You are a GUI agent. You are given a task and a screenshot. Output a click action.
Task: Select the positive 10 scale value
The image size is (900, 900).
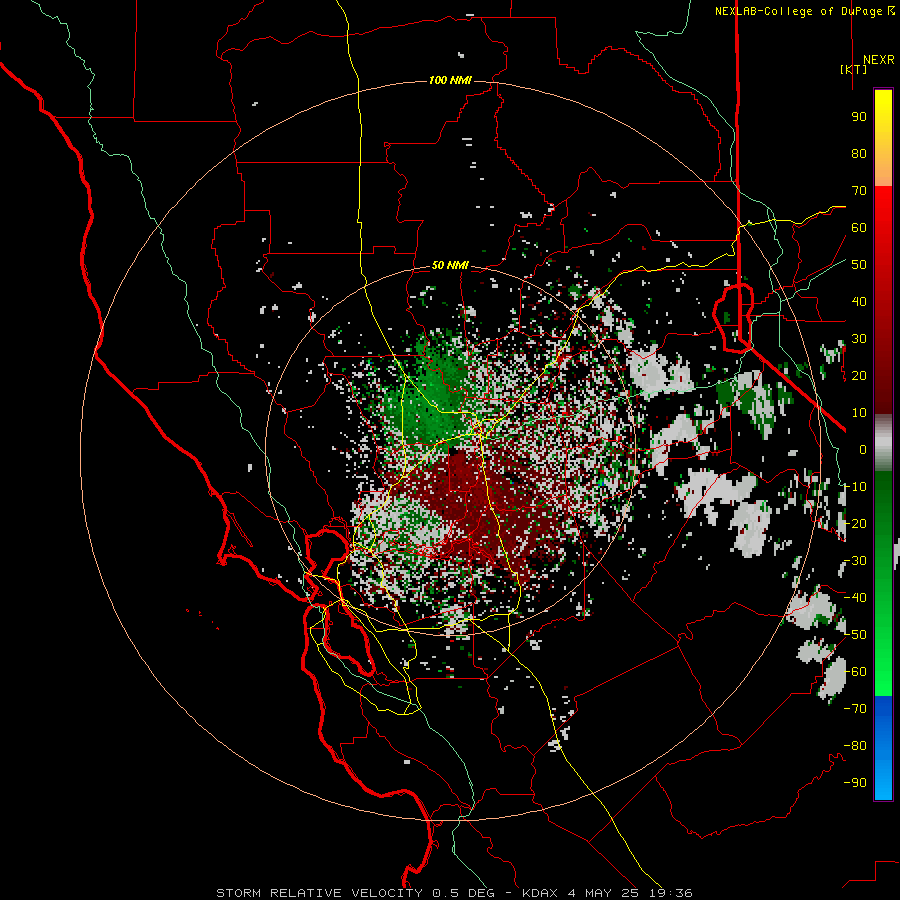coord(859,413)
